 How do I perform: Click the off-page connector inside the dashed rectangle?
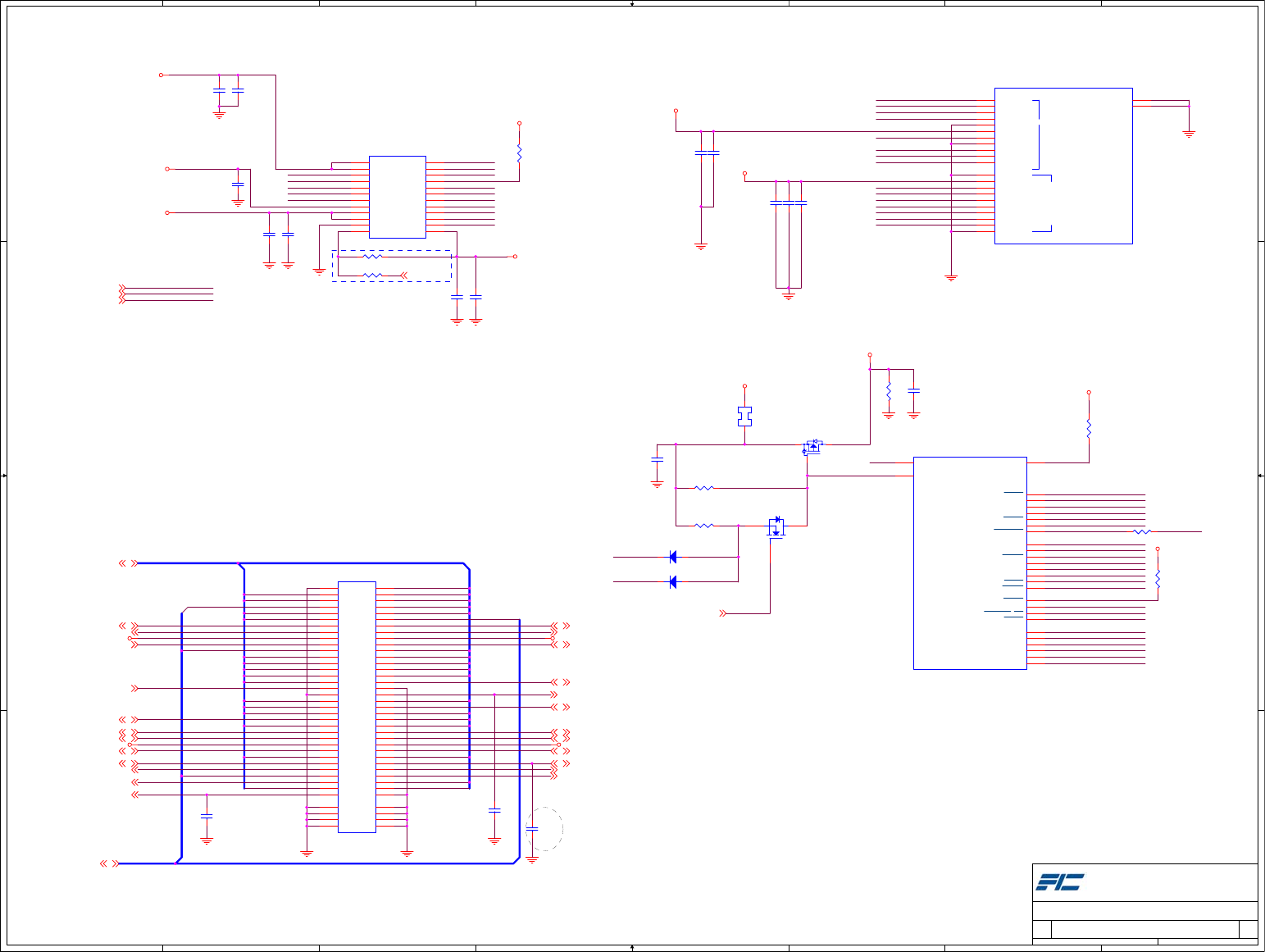pyautogui.click(x=403, y=276)
